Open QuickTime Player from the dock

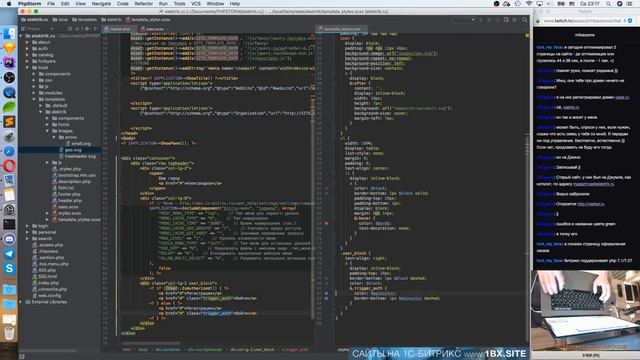[9, 92]
